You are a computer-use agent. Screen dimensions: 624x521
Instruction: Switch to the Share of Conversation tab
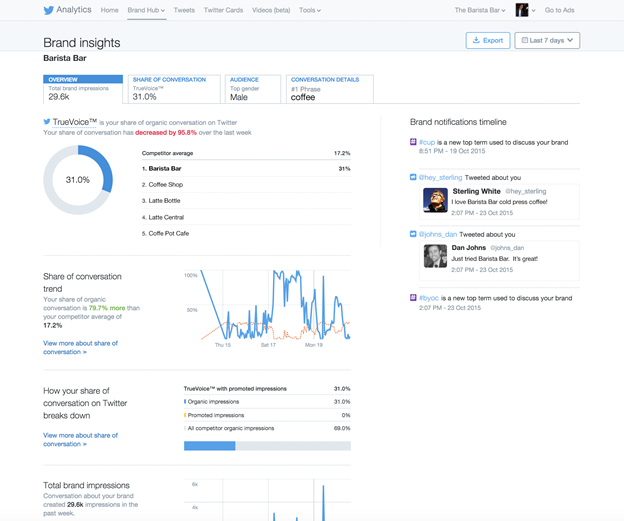(x=174, y=89)
